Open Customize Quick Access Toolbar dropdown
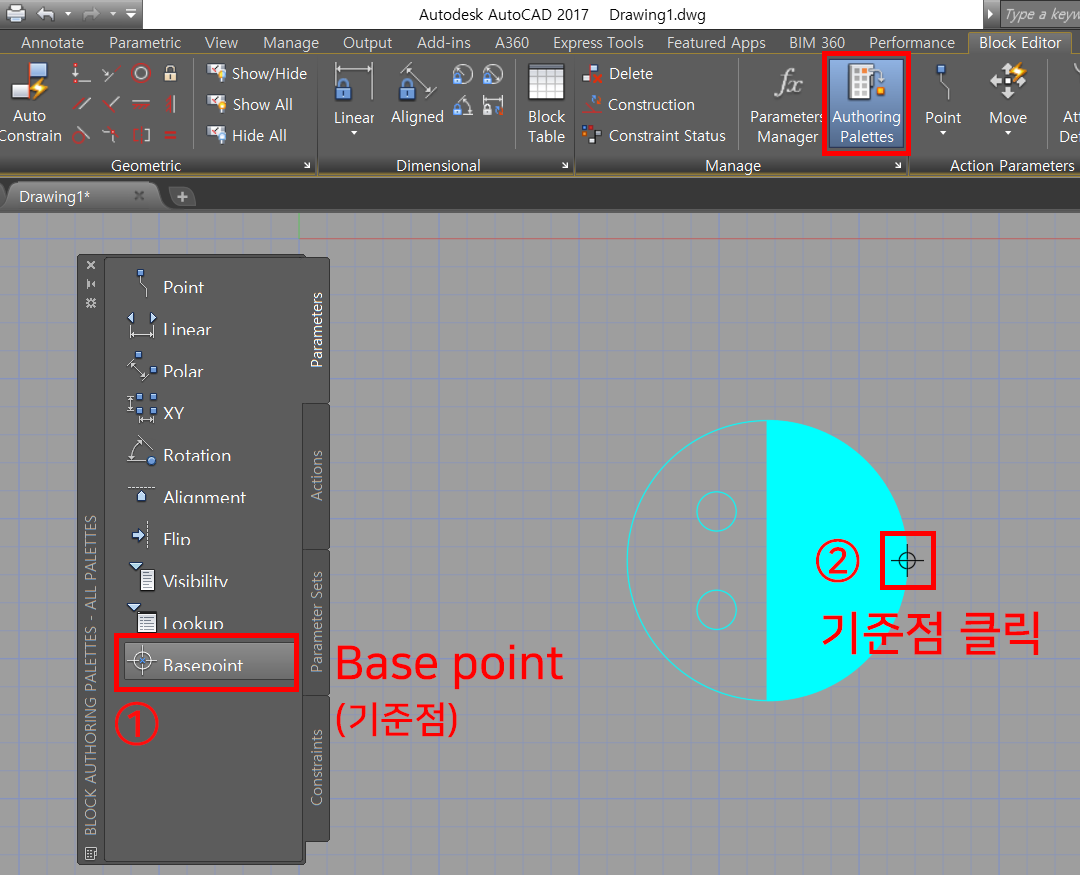This screenshot has height=875, width=1080. pyautogui.click(x=132, y=14)
